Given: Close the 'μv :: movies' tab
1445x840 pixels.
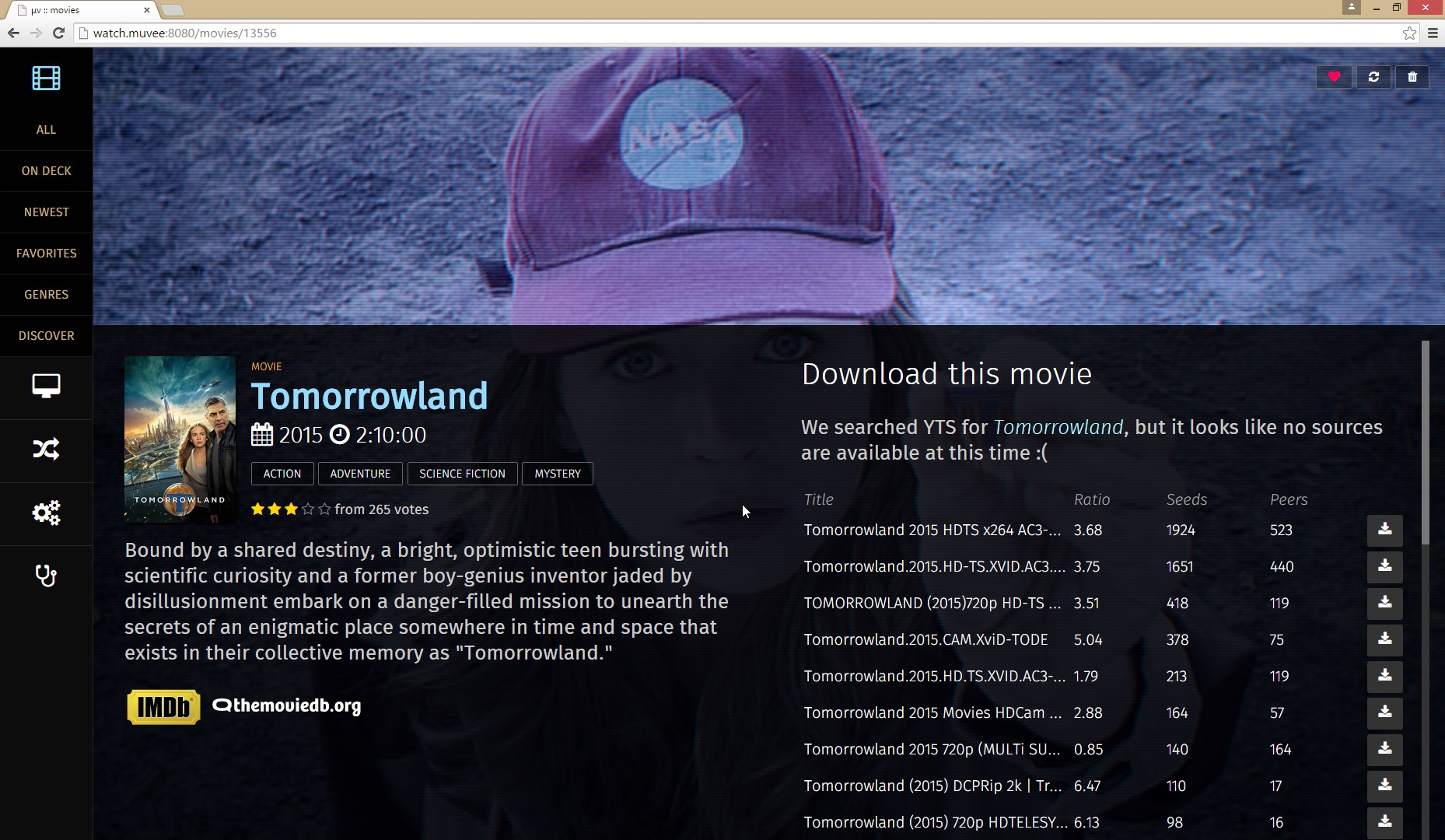Looking at the screenshot, I should [x=147, y=10].
